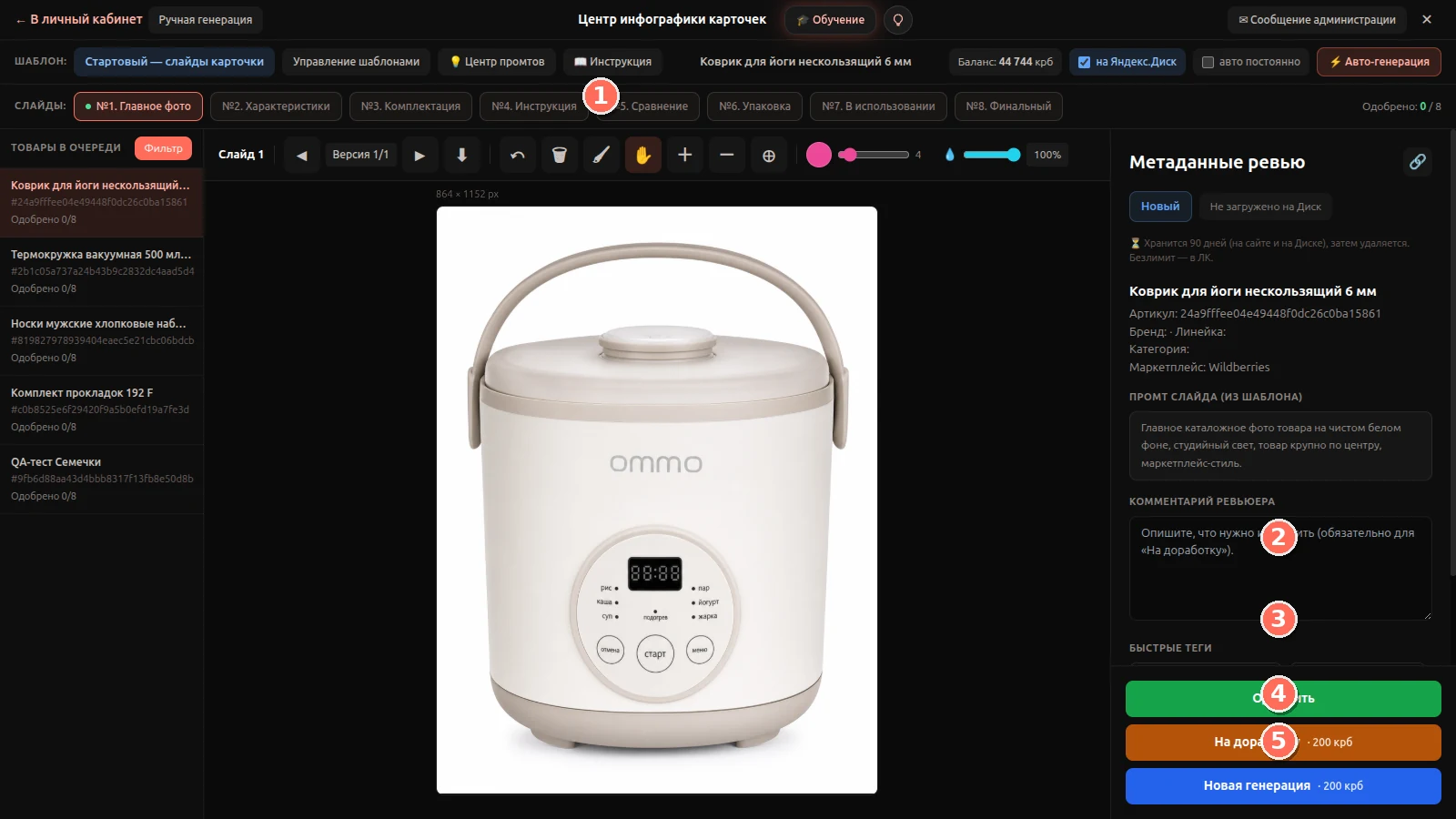
Task: Select the brush drawing tool
Action: [602, 155]
